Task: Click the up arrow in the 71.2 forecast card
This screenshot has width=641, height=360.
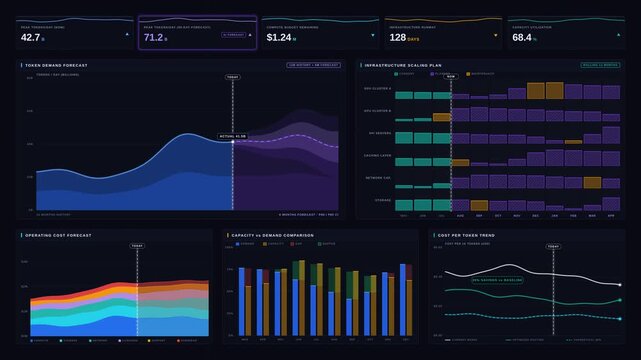Action: (250, 35)
